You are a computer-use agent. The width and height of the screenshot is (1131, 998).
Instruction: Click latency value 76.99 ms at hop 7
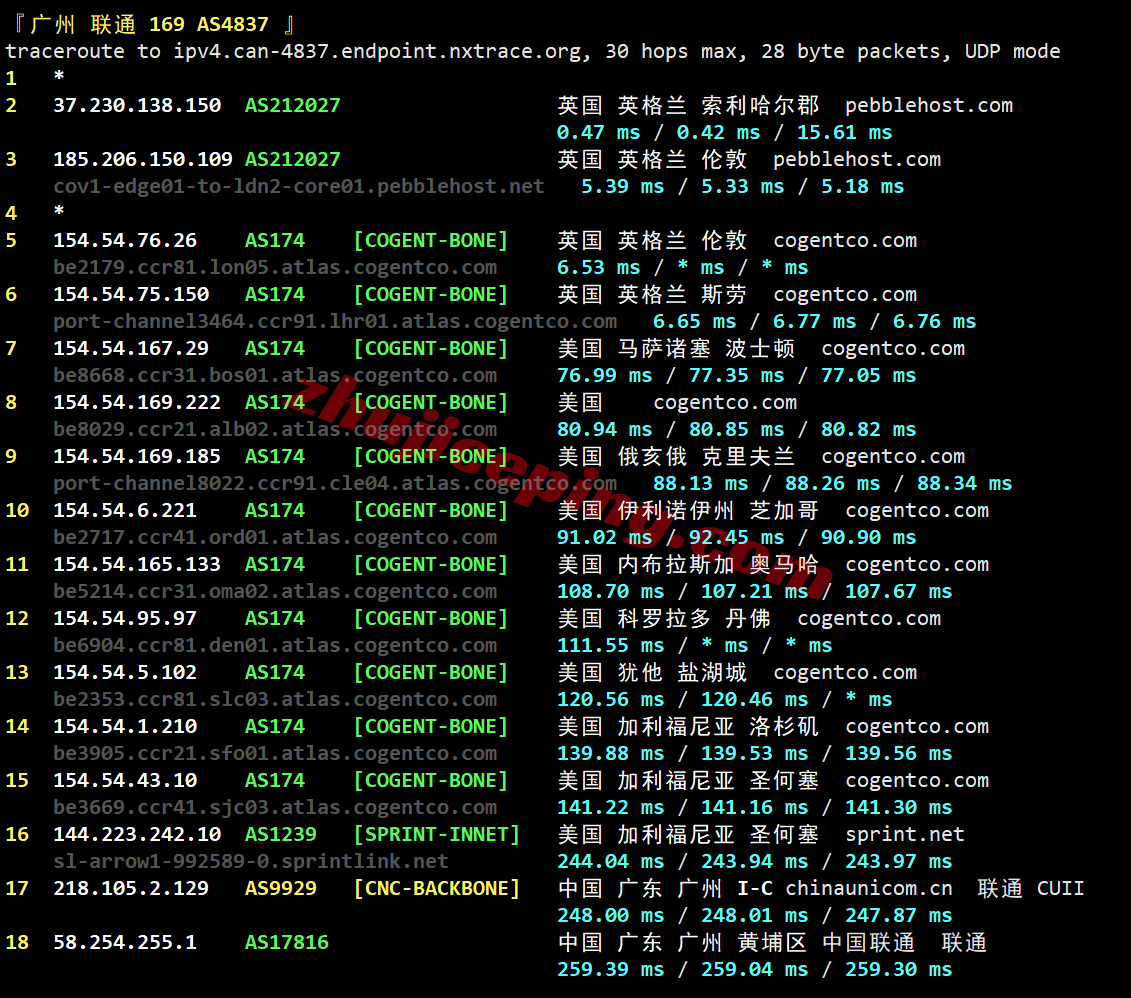(x=604, y=376)
